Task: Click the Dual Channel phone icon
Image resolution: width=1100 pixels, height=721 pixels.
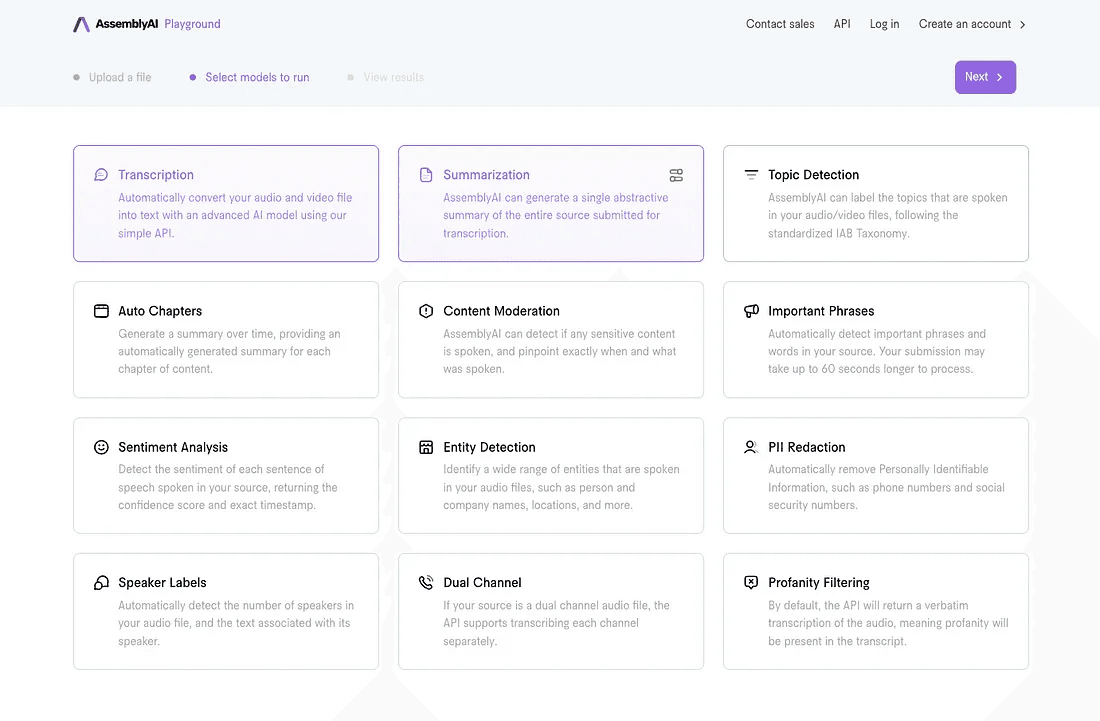Action: coord(426,582)
